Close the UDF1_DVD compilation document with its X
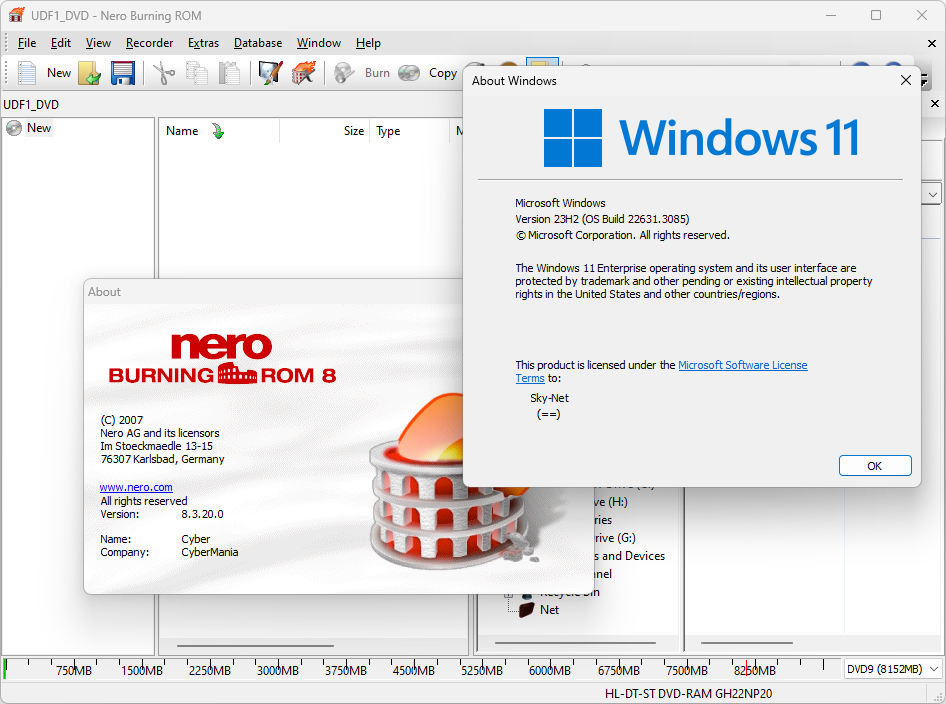The image size is (946, 704). click(935, 104)
